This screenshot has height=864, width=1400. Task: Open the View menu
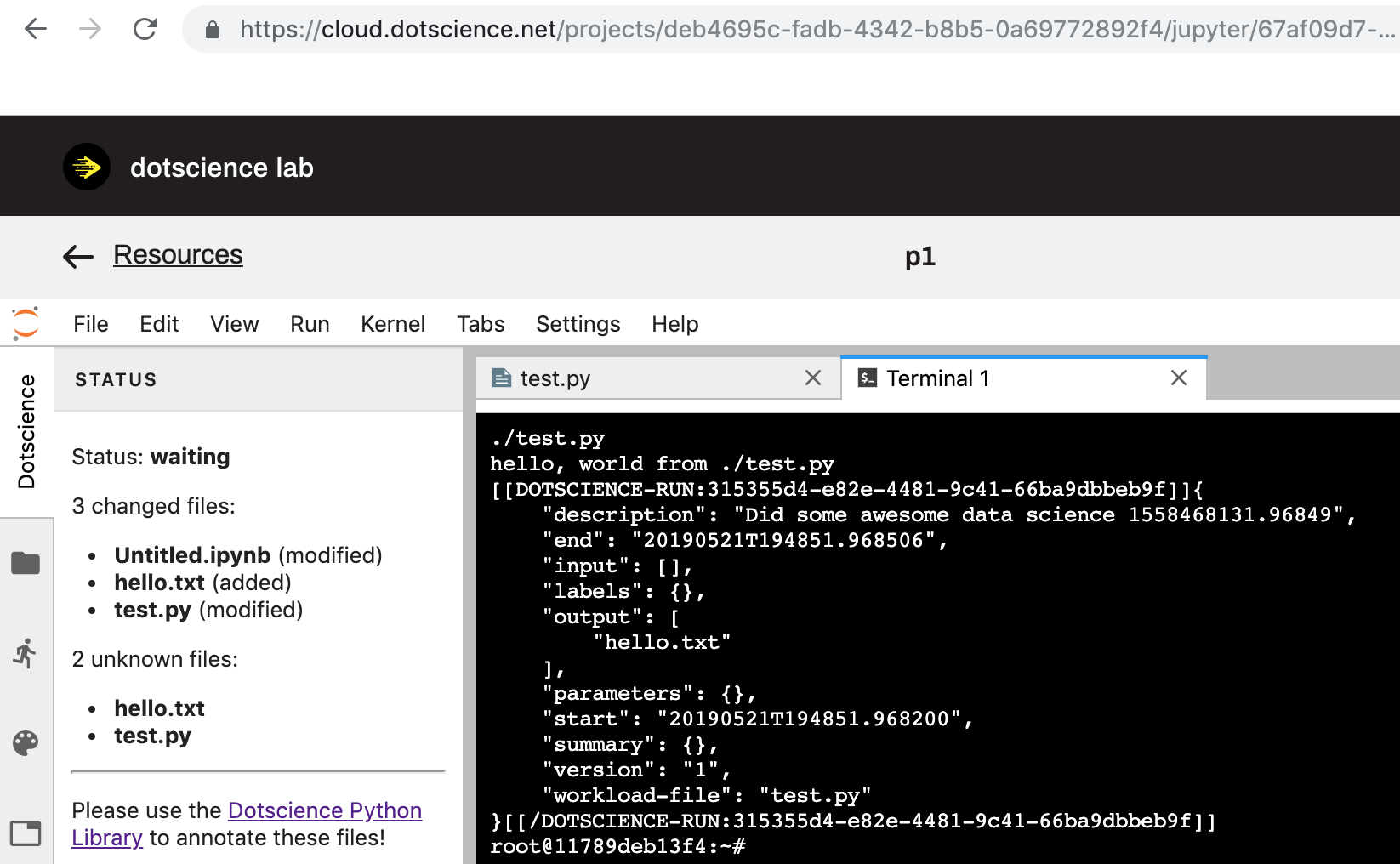click(x=235, y=324)
